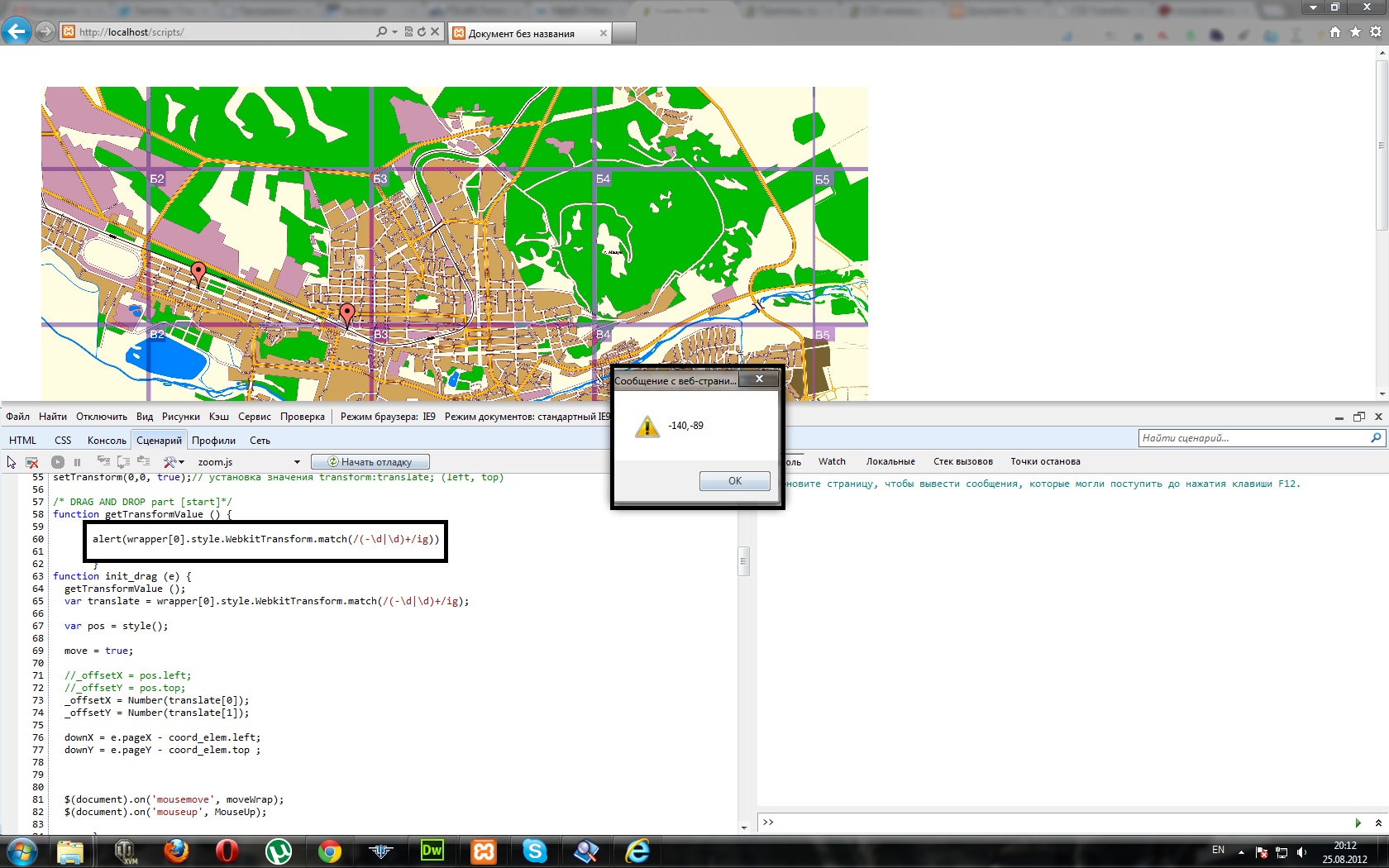Viewport: 1389px width, 868px height.
Task: Clear browser cache icon in developer toolbar
Action: click(32, 462)
